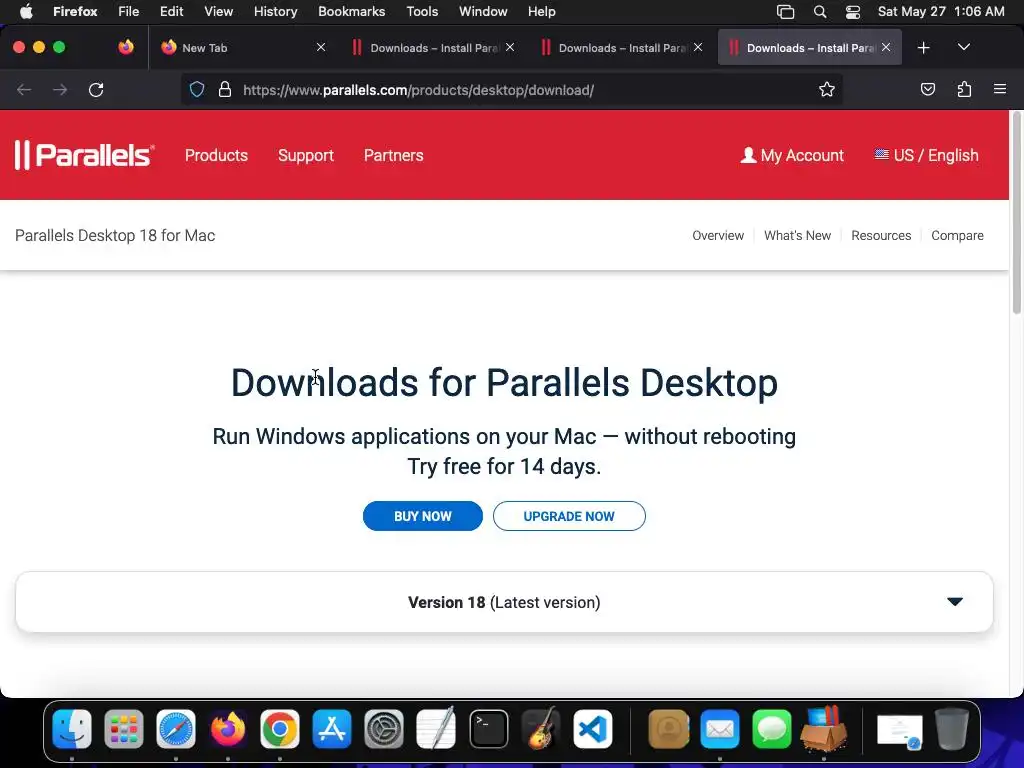
Task: Open the Apple menu
Action: [26, 11]
